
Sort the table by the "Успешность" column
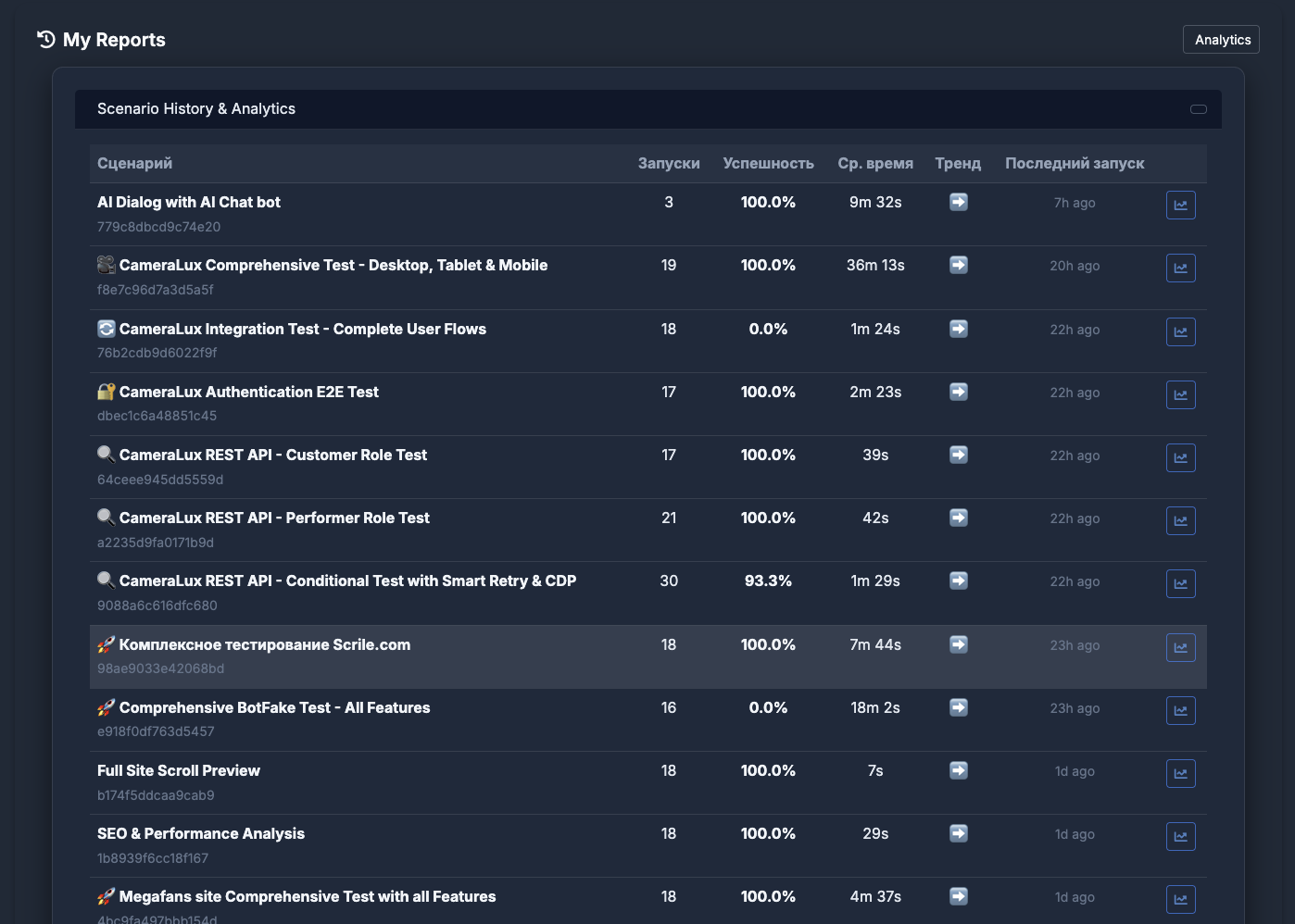point(768,163)
